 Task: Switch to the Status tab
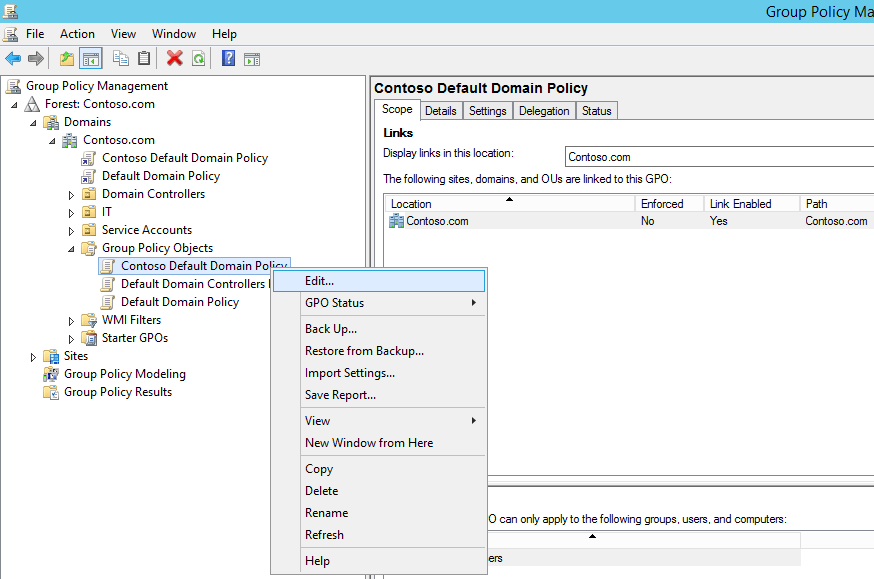596,111
